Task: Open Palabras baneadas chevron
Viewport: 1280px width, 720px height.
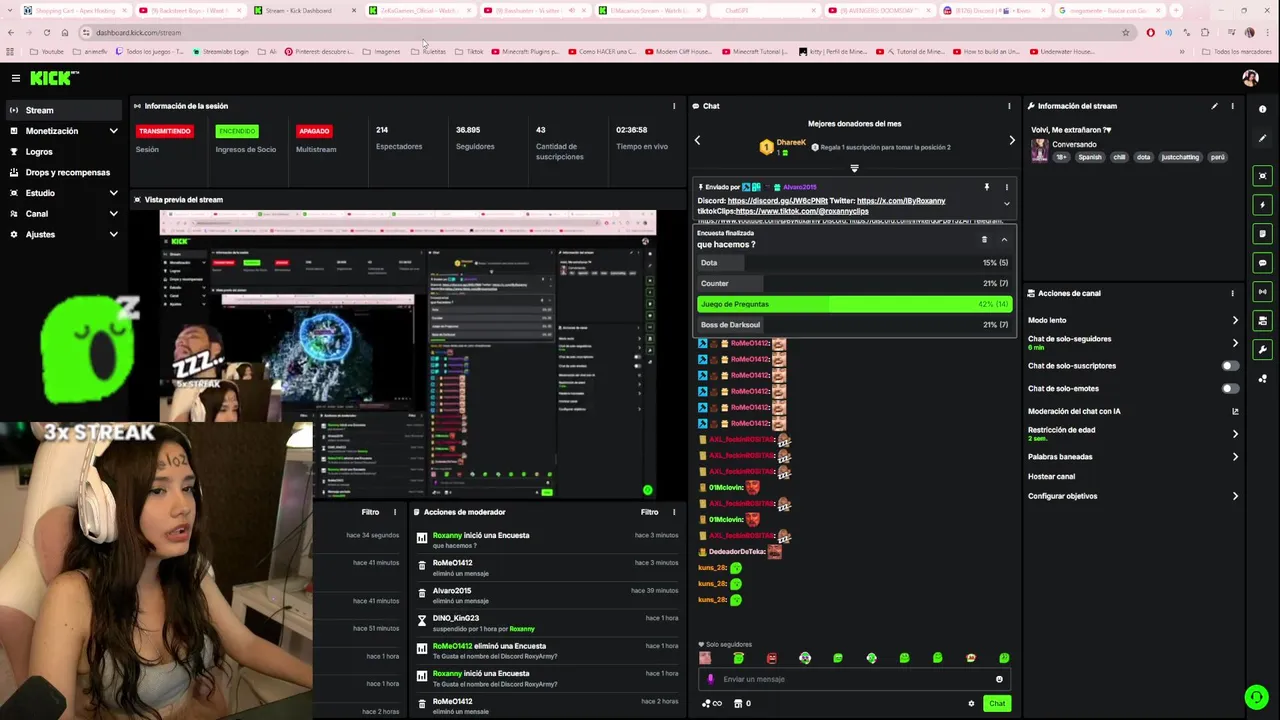Action: (x=1235, y=457)
